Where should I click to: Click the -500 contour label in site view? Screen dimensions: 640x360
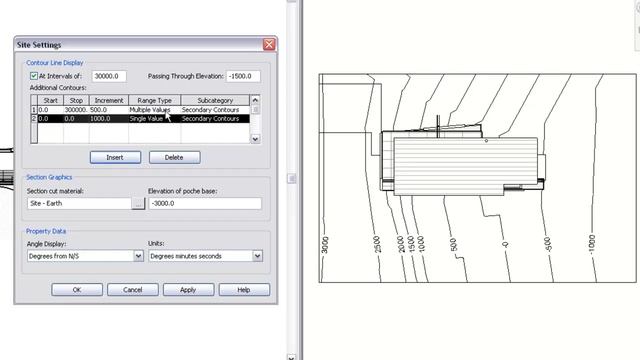coord(548,244)
